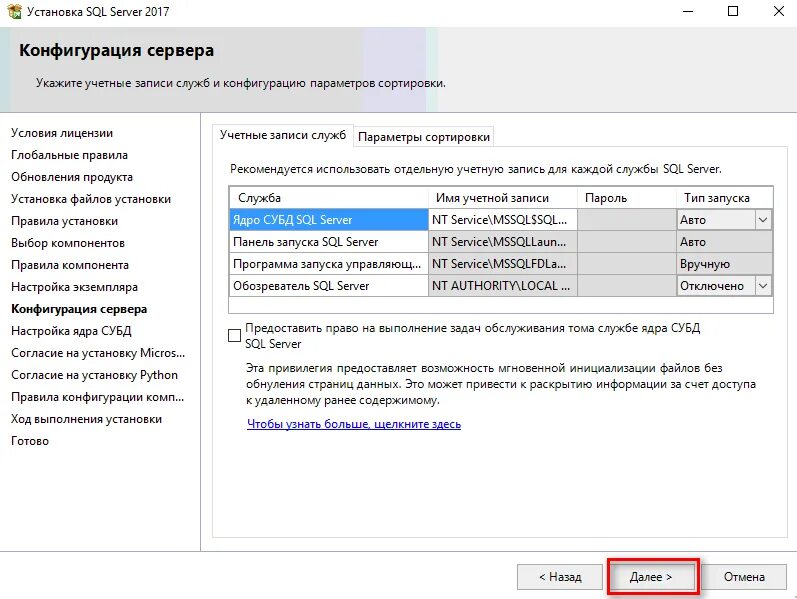Cancel setup with Отмена button

(x=744, y=577)
